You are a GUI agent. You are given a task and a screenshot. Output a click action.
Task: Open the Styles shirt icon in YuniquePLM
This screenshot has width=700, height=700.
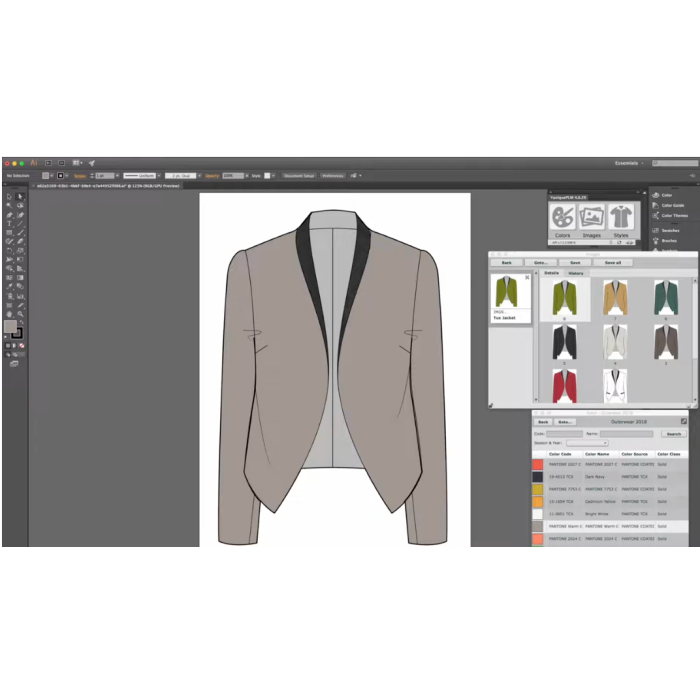pyautogui.click(x=621, y=219)
